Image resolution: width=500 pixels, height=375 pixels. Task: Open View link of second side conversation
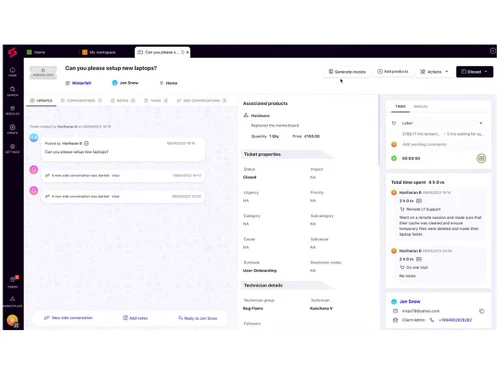click(x=115, y=196)
